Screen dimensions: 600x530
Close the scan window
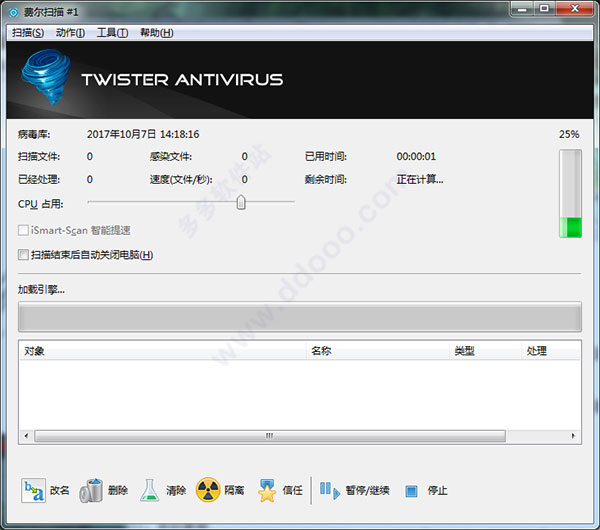[x=575, y=8]
